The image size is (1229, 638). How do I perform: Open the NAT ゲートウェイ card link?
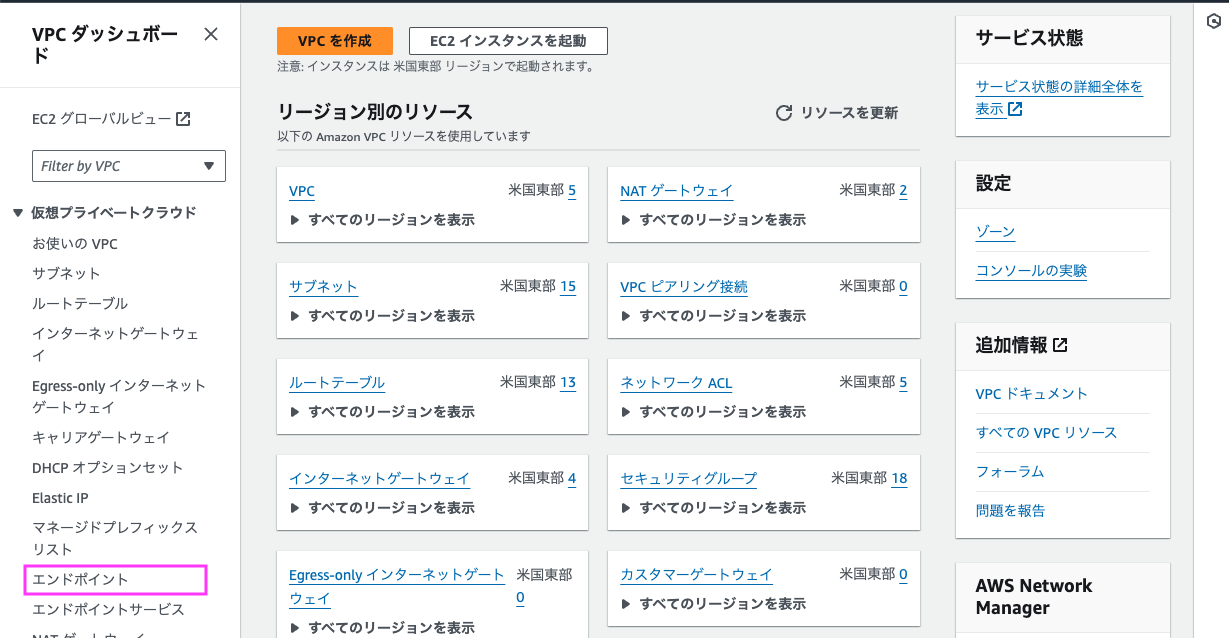pos(677,190)
